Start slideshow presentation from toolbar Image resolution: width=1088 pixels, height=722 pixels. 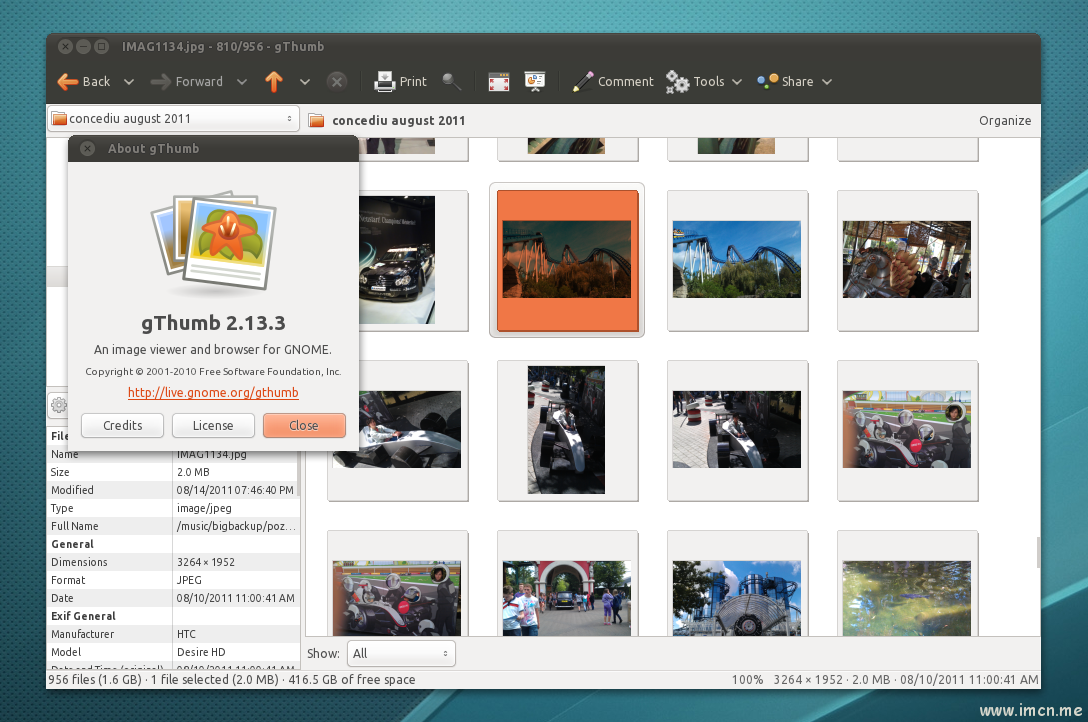pyautogui.click(x=535, y=82)
